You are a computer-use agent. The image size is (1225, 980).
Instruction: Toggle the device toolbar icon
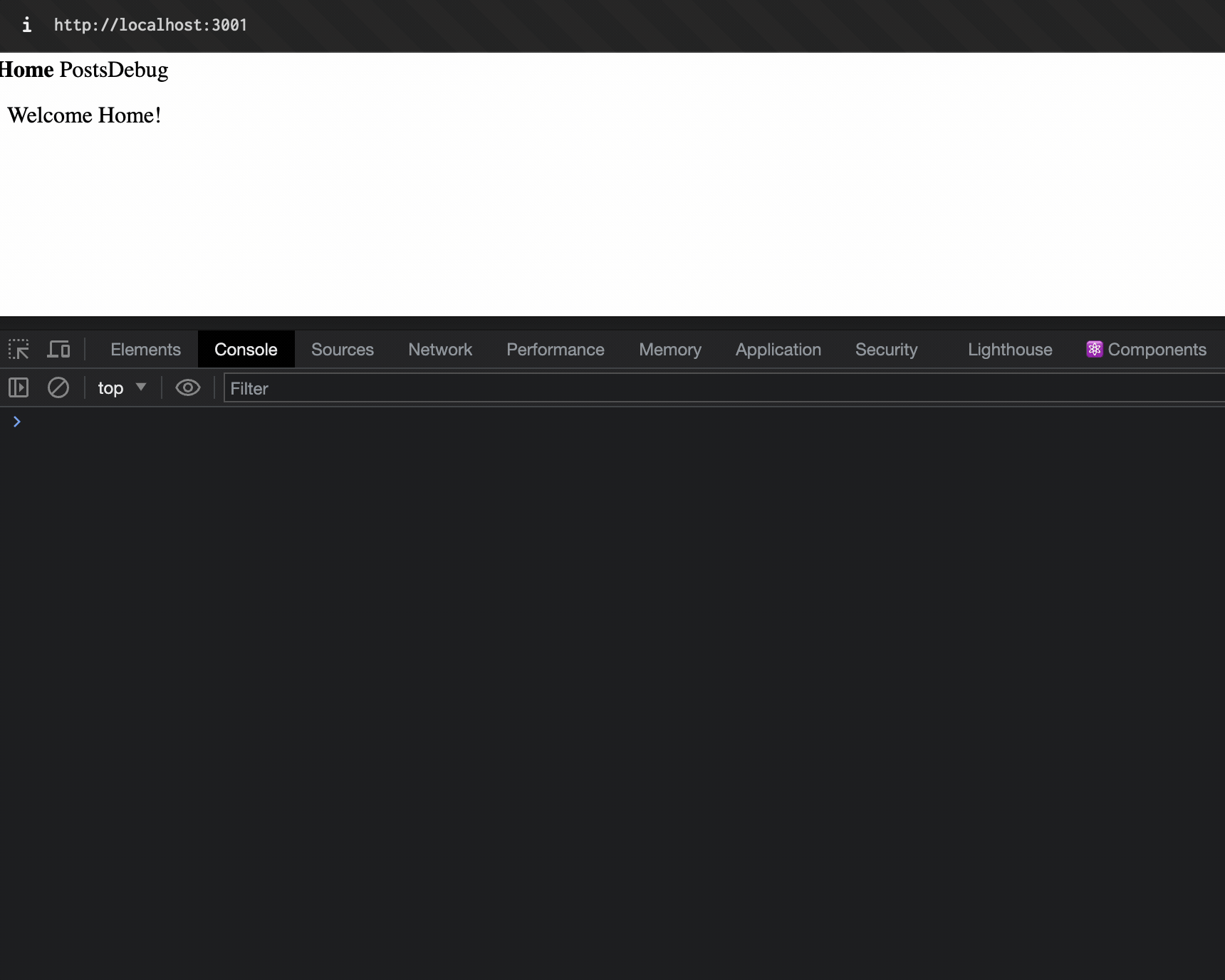pyautogui.click(x=58, y=349)
